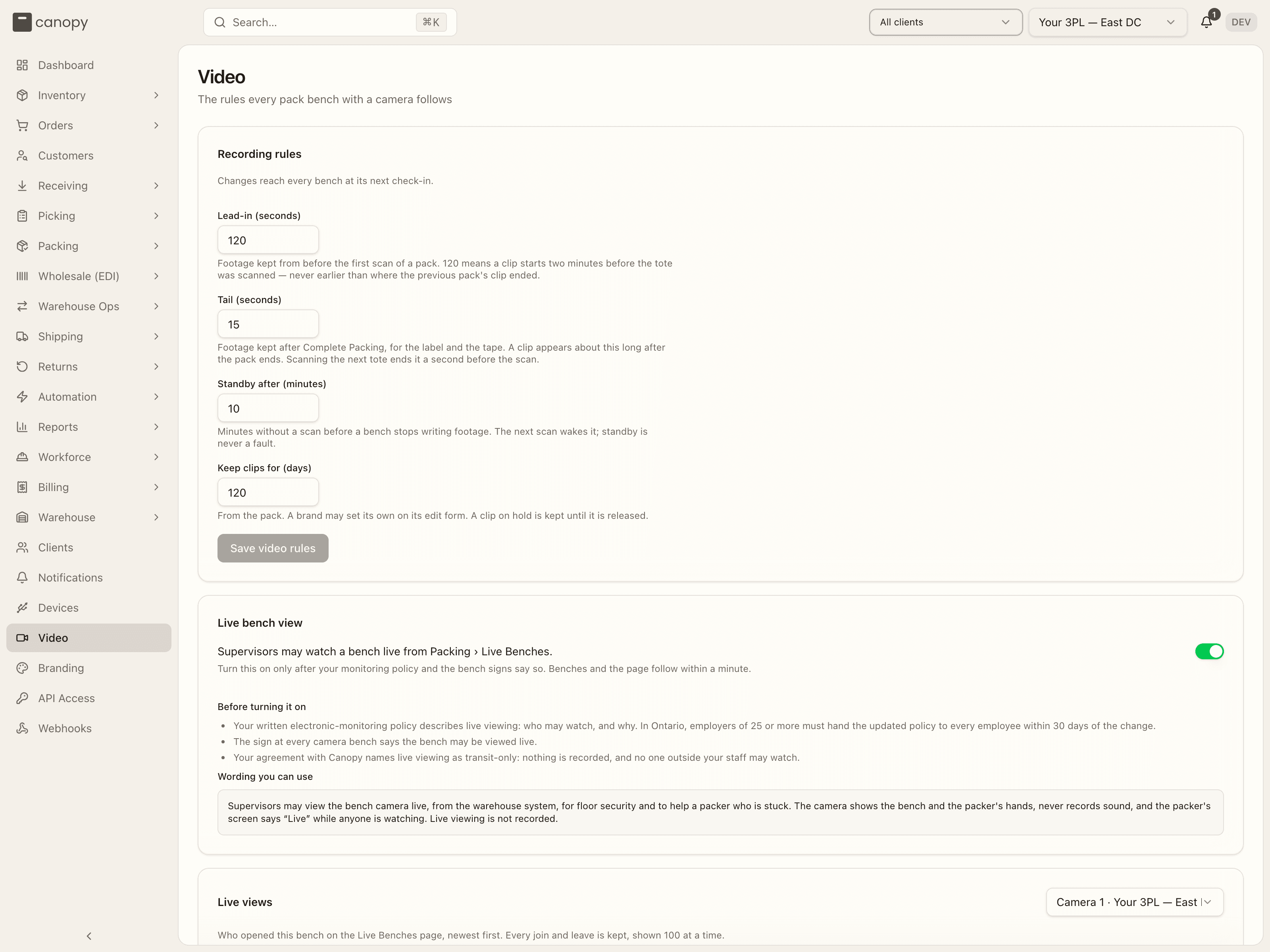The height and width of the screenshot is (952, 1270).
Task: Click the API Access key icon
Action: [22, 699]
